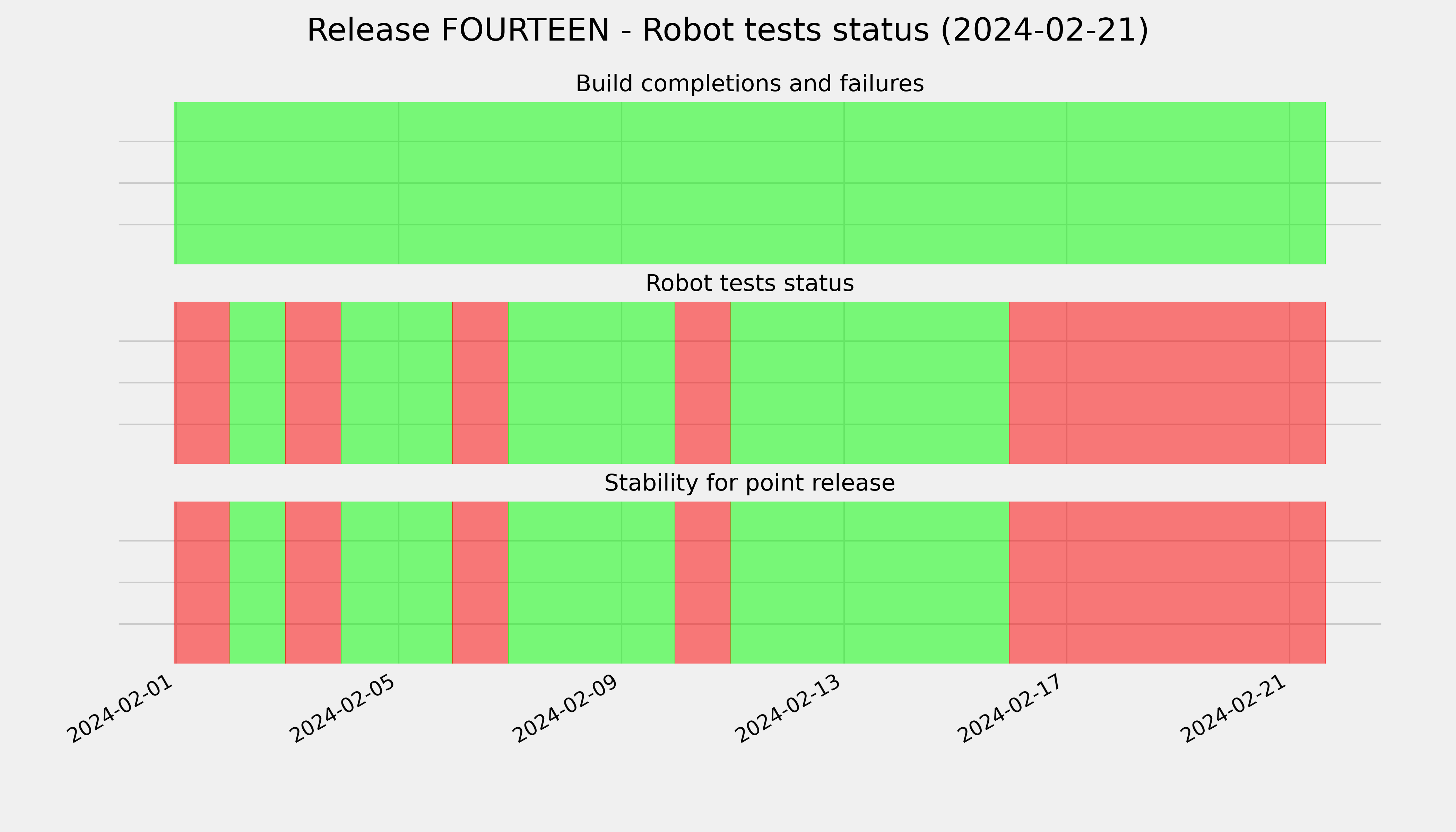The height and width of the screenshot is (832, 1456).
Task: Click the 2024-02-21 axis date label
Action: (x=1234, y=709)
